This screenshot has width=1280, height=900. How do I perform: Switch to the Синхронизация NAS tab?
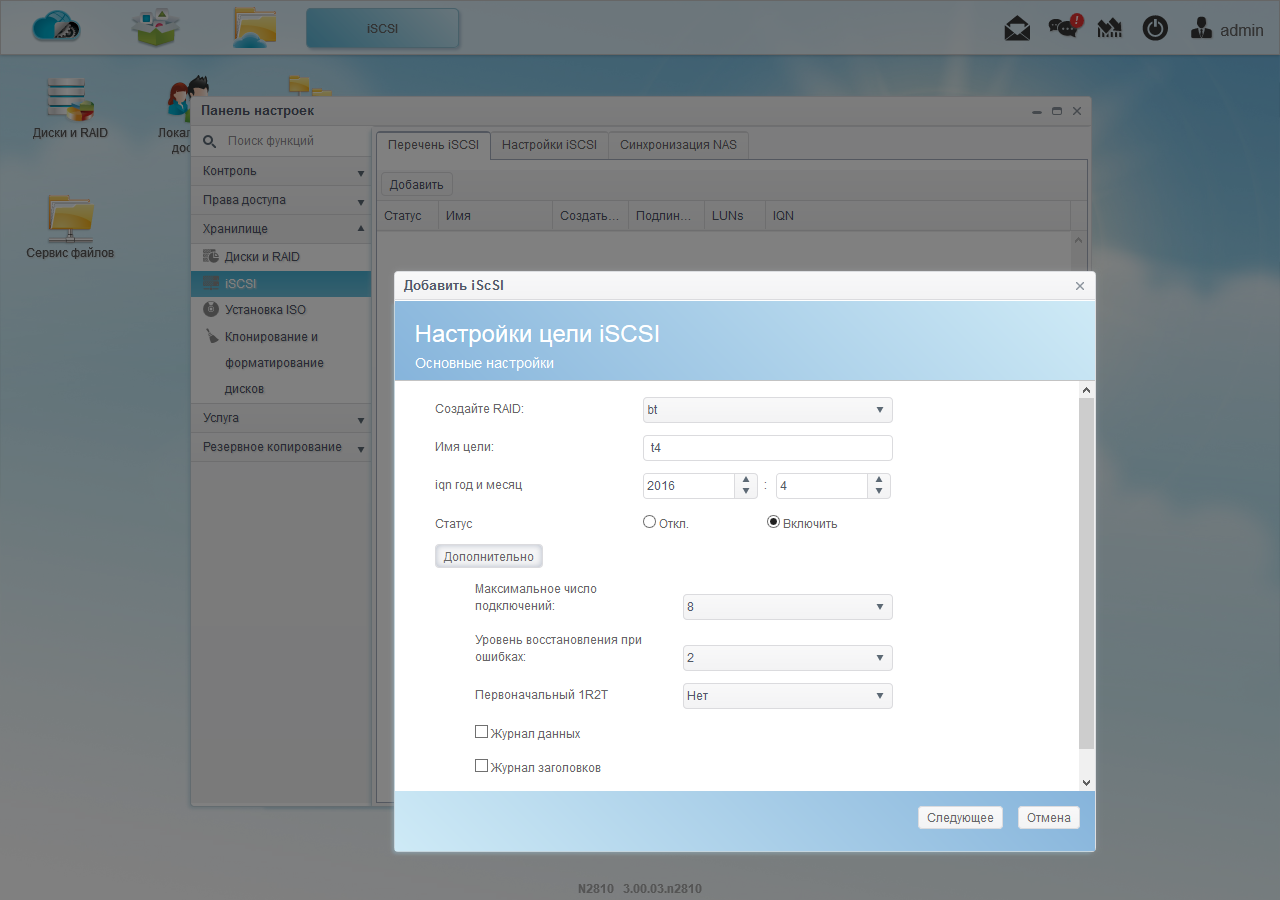pos(678,145)
